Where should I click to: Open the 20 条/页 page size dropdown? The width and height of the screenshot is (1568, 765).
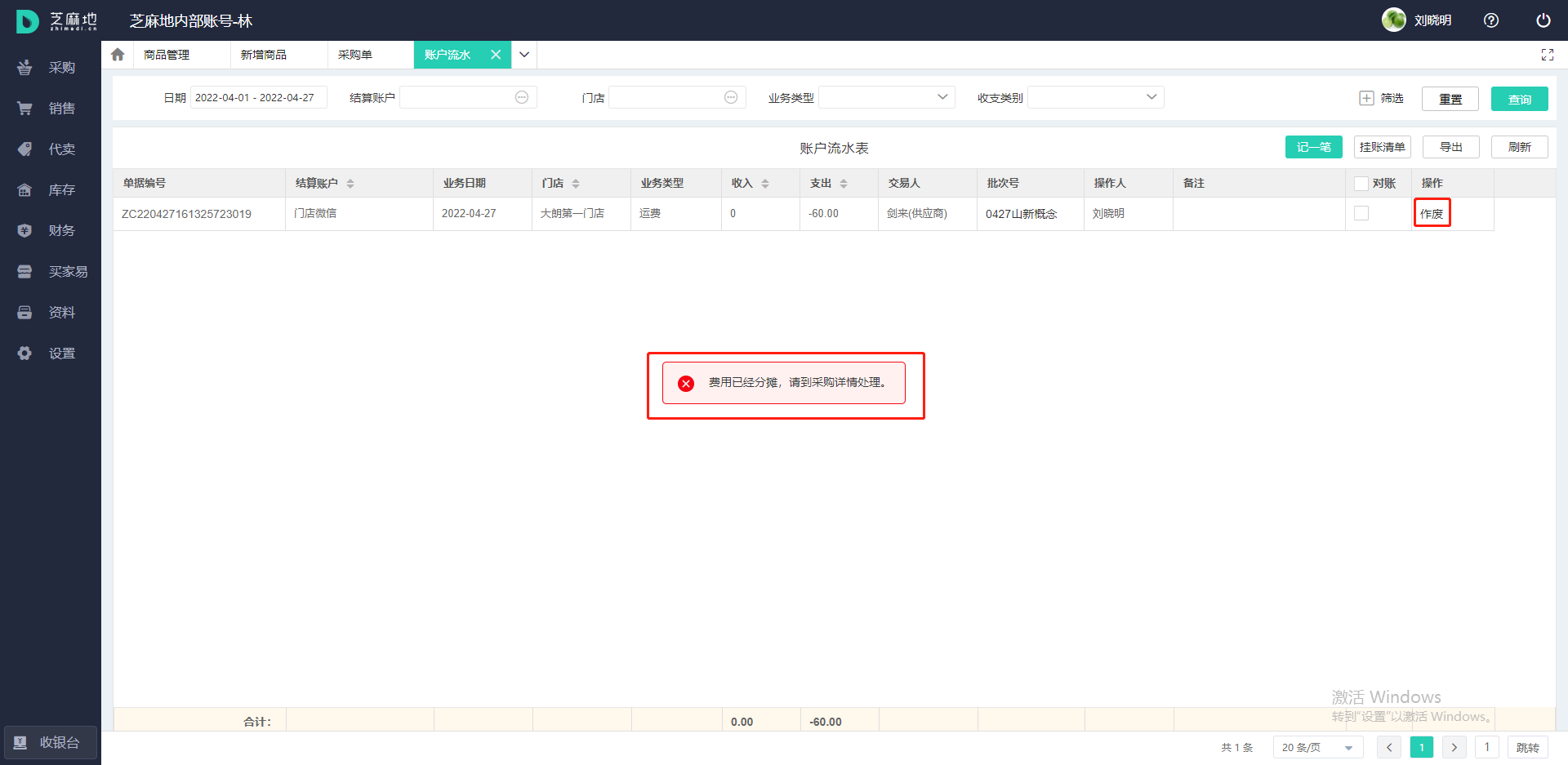click(1318, 747)
